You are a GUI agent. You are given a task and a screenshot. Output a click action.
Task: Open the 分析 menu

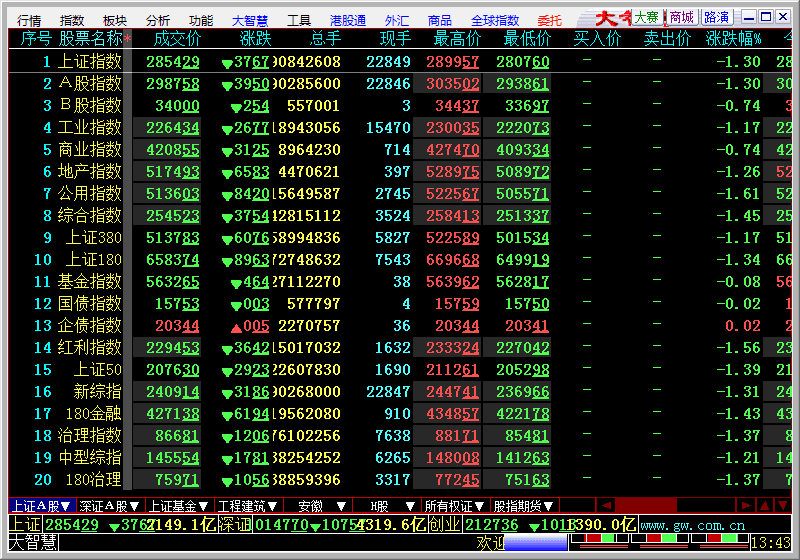[x=157, y=20]
